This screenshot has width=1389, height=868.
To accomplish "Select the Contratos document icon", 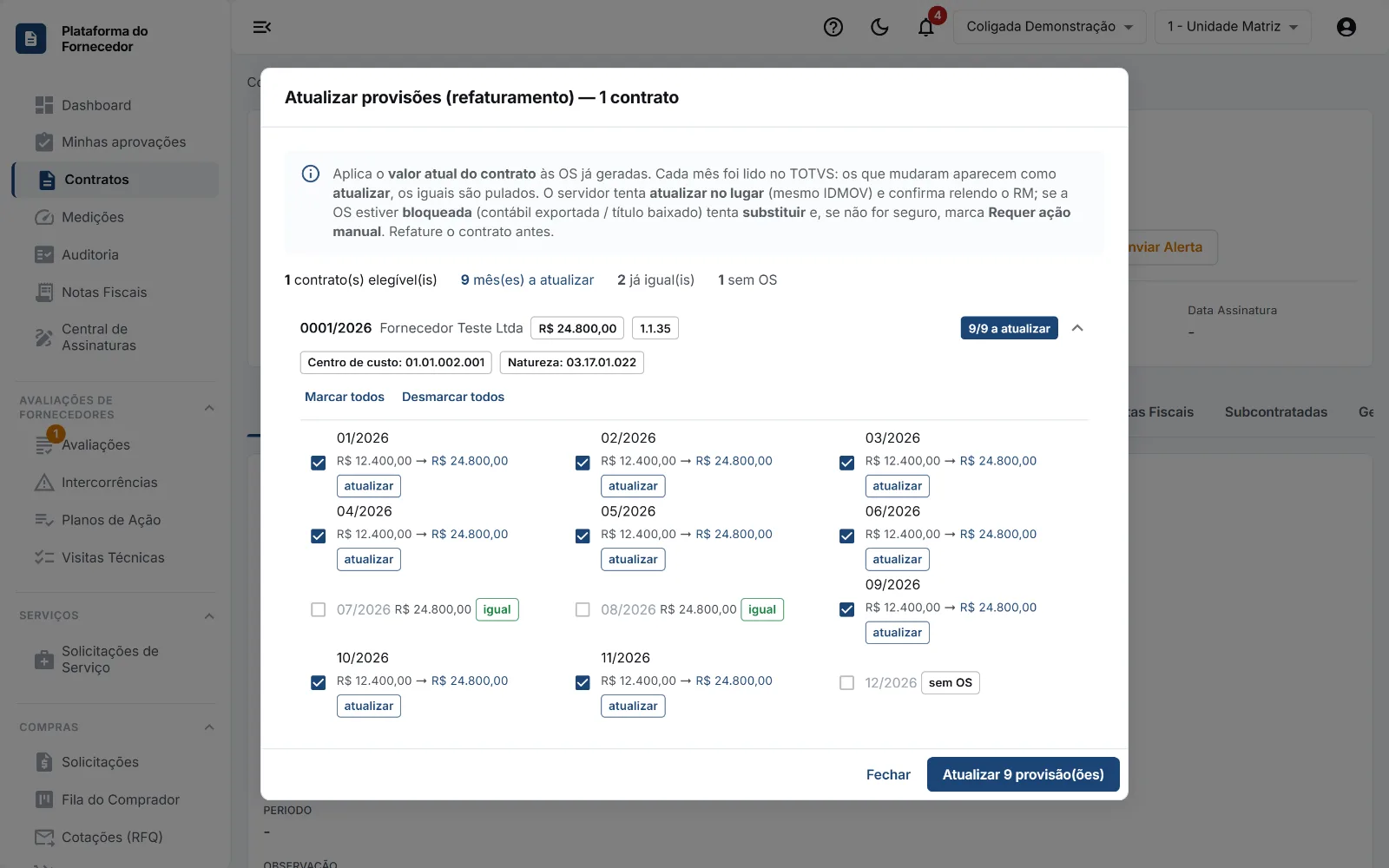I will (x=48, y=180).
